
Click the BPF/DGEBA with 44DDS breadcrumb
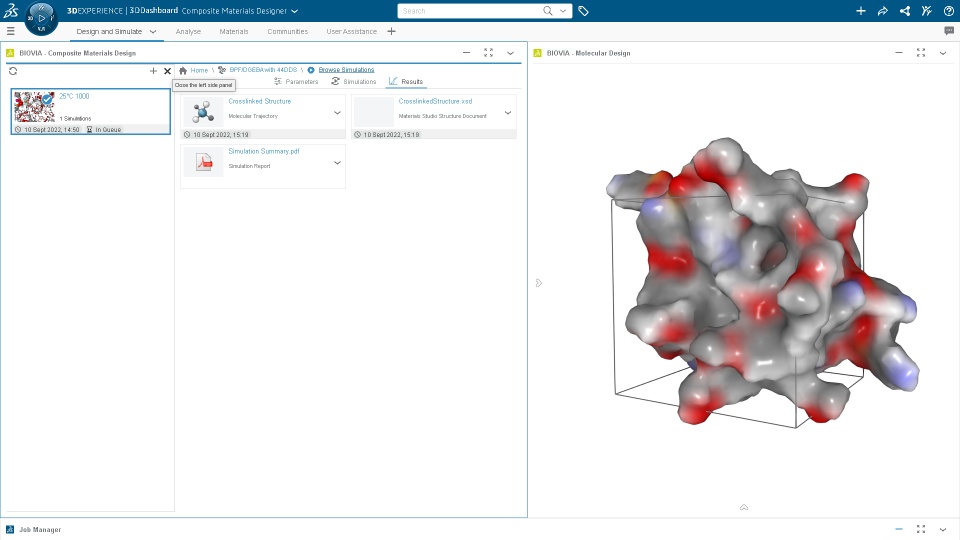click(263, 70)
